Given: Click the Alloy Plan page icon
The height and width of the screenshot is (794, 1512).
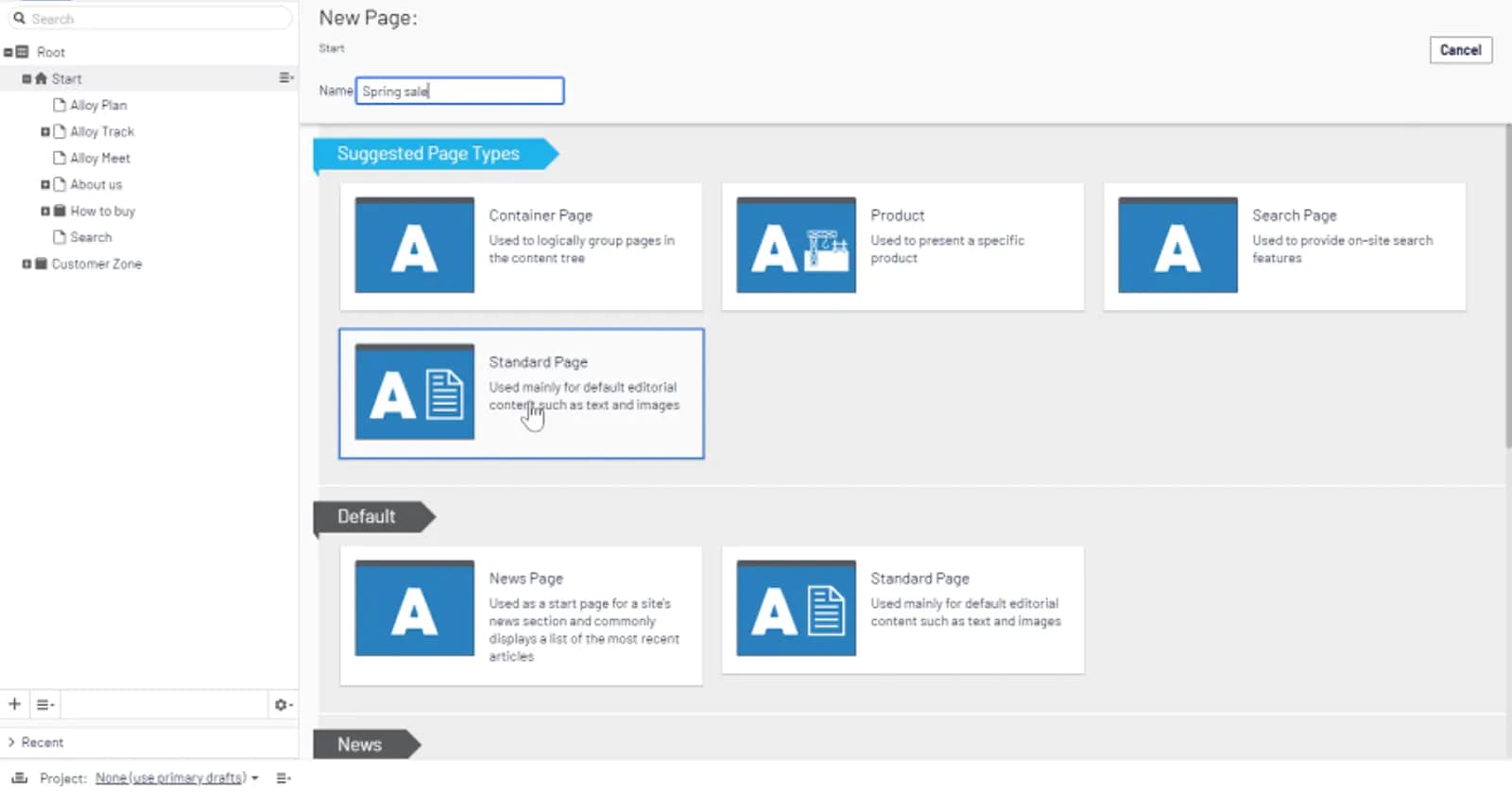Looking at the screenshot, I should [60, 105].
